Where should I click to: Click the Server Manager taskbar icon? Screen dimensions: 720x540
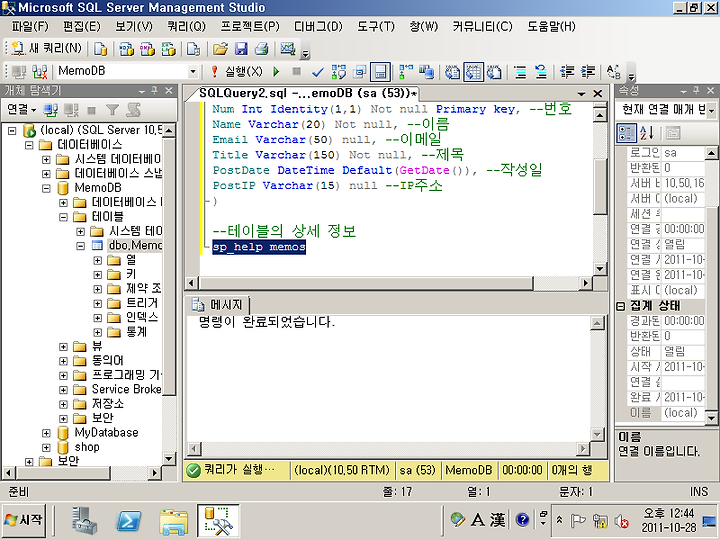point(84,521)
